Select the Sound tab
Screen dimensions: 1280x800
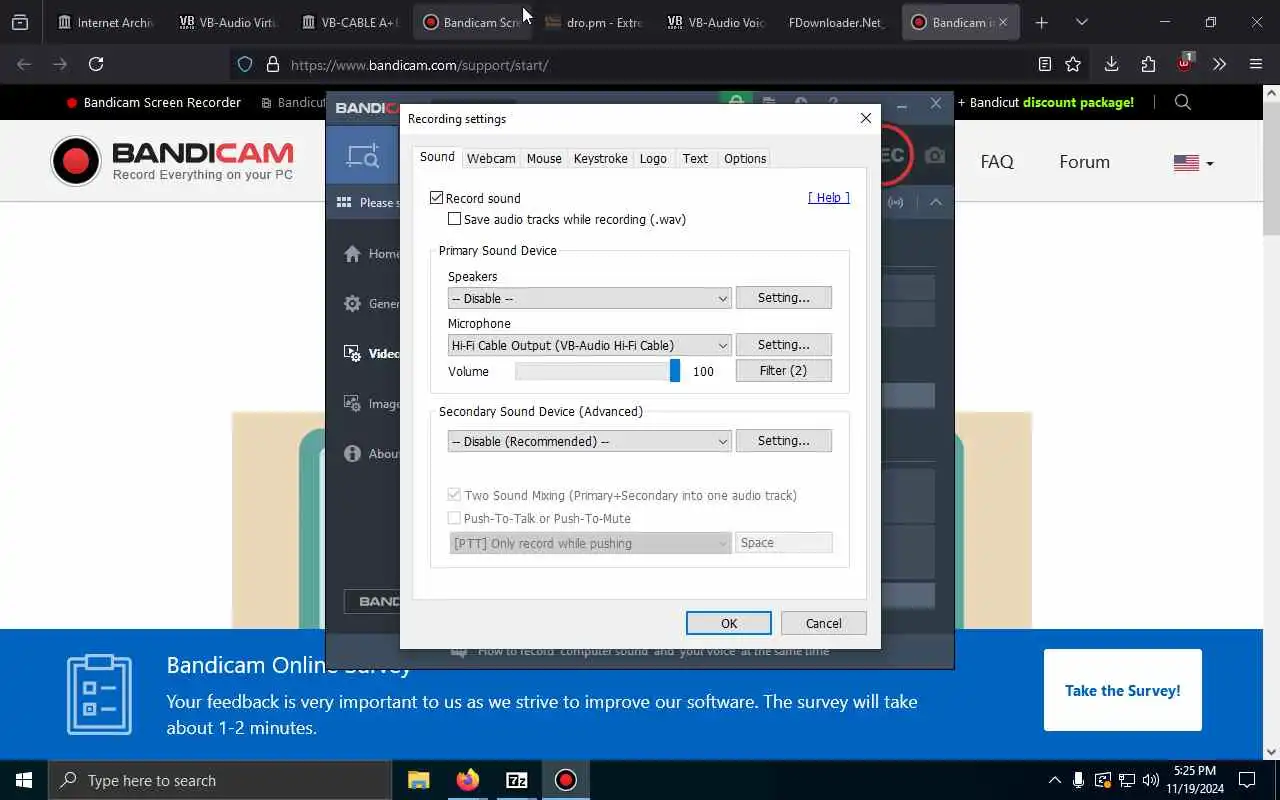coord(437,157)
